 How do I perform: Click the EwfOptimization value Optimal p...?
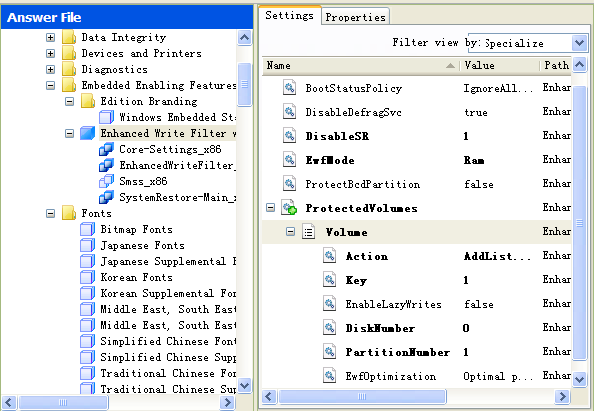click(x=498, y=376)
